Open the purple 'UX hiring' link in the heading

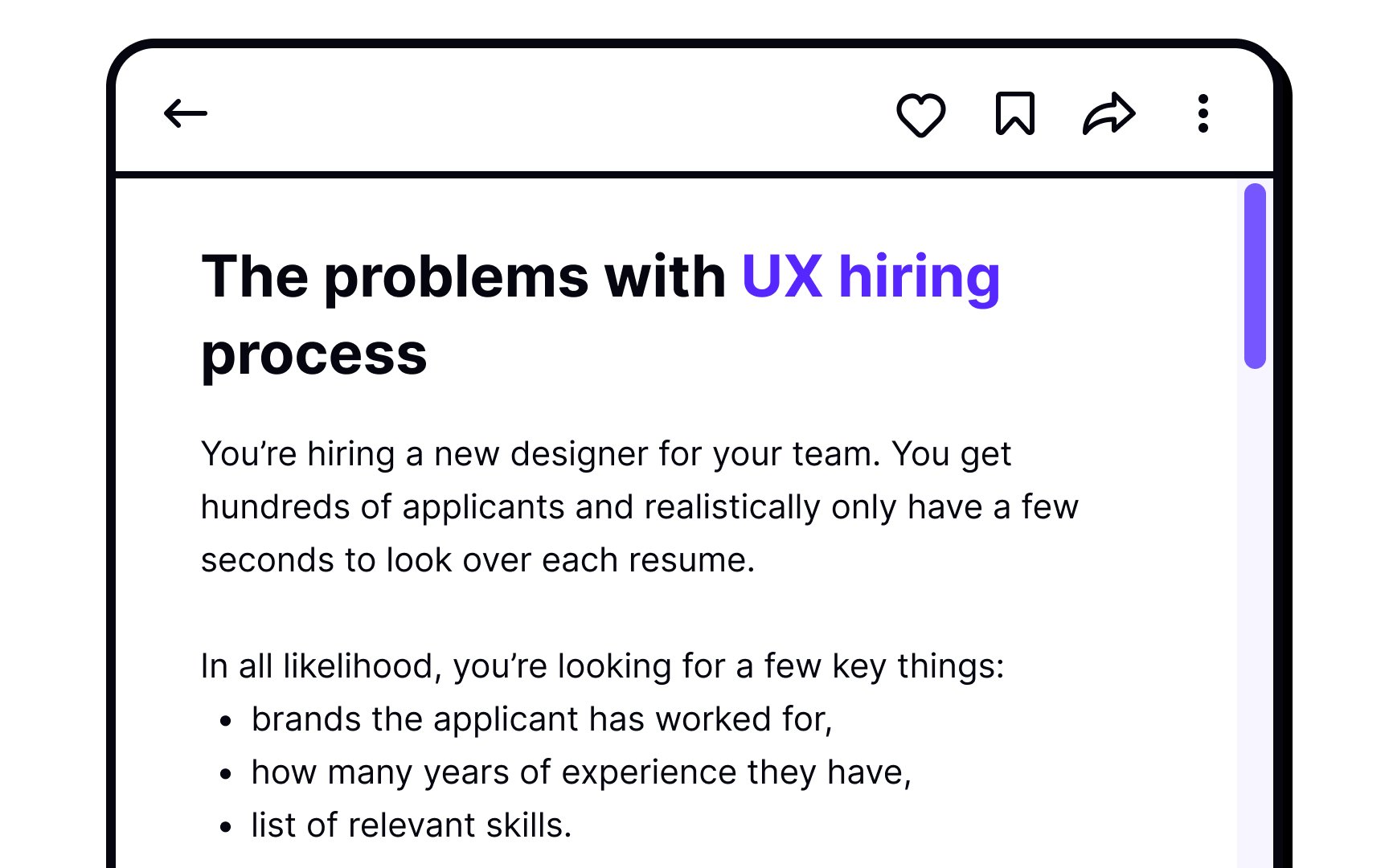[x=871, y=277]
